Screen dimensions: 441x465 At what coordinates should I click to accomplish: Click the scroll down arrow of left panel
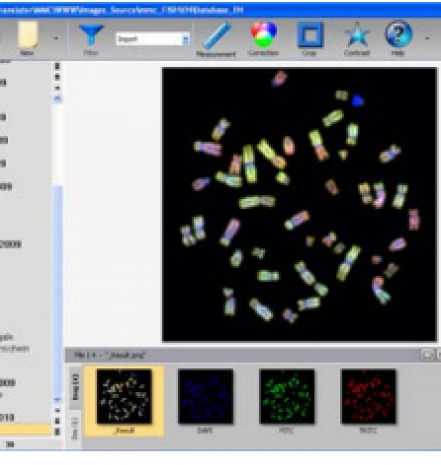57,399
